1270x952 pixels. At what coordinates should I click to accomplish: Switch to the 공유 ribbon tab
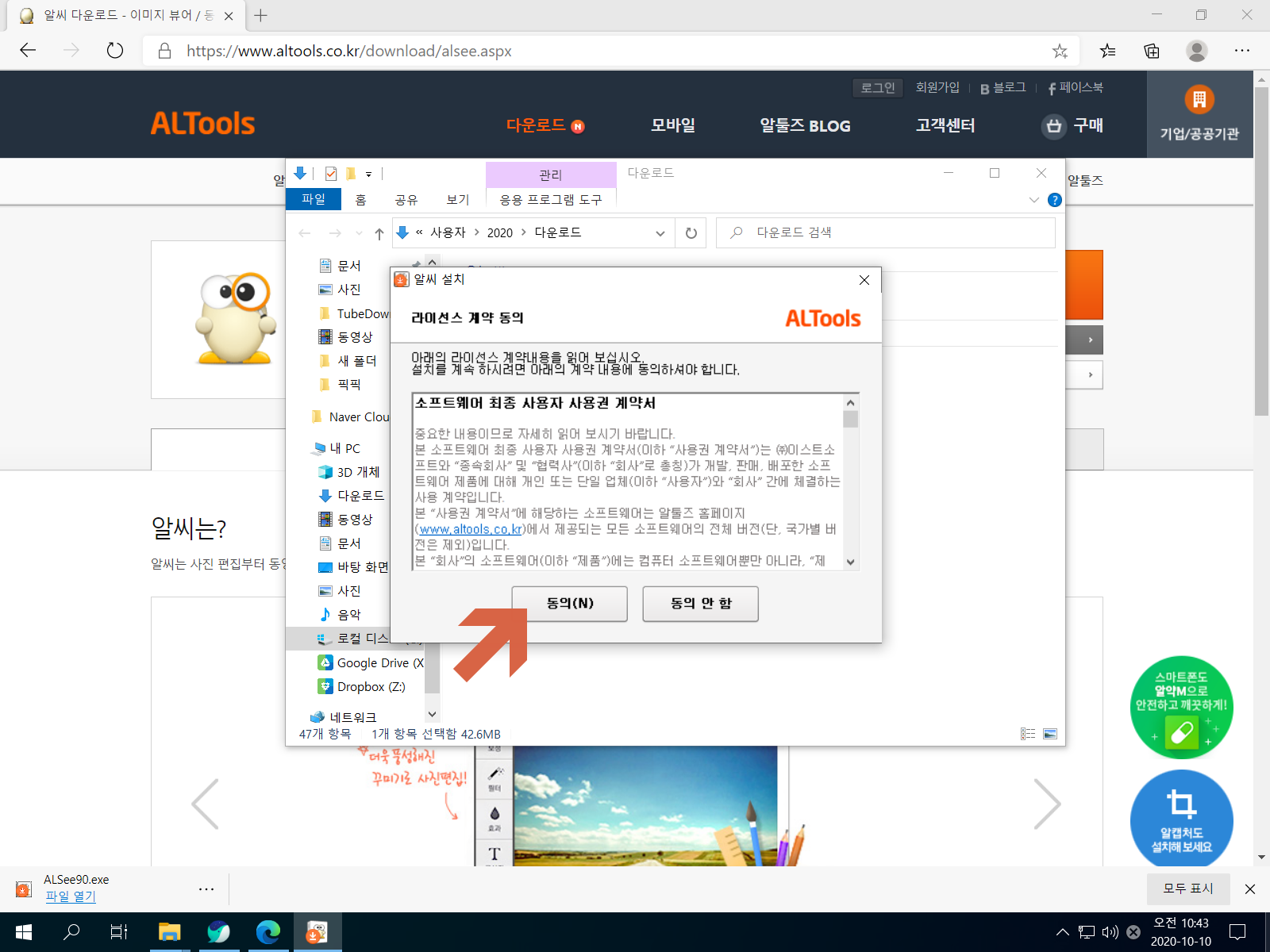406,200
